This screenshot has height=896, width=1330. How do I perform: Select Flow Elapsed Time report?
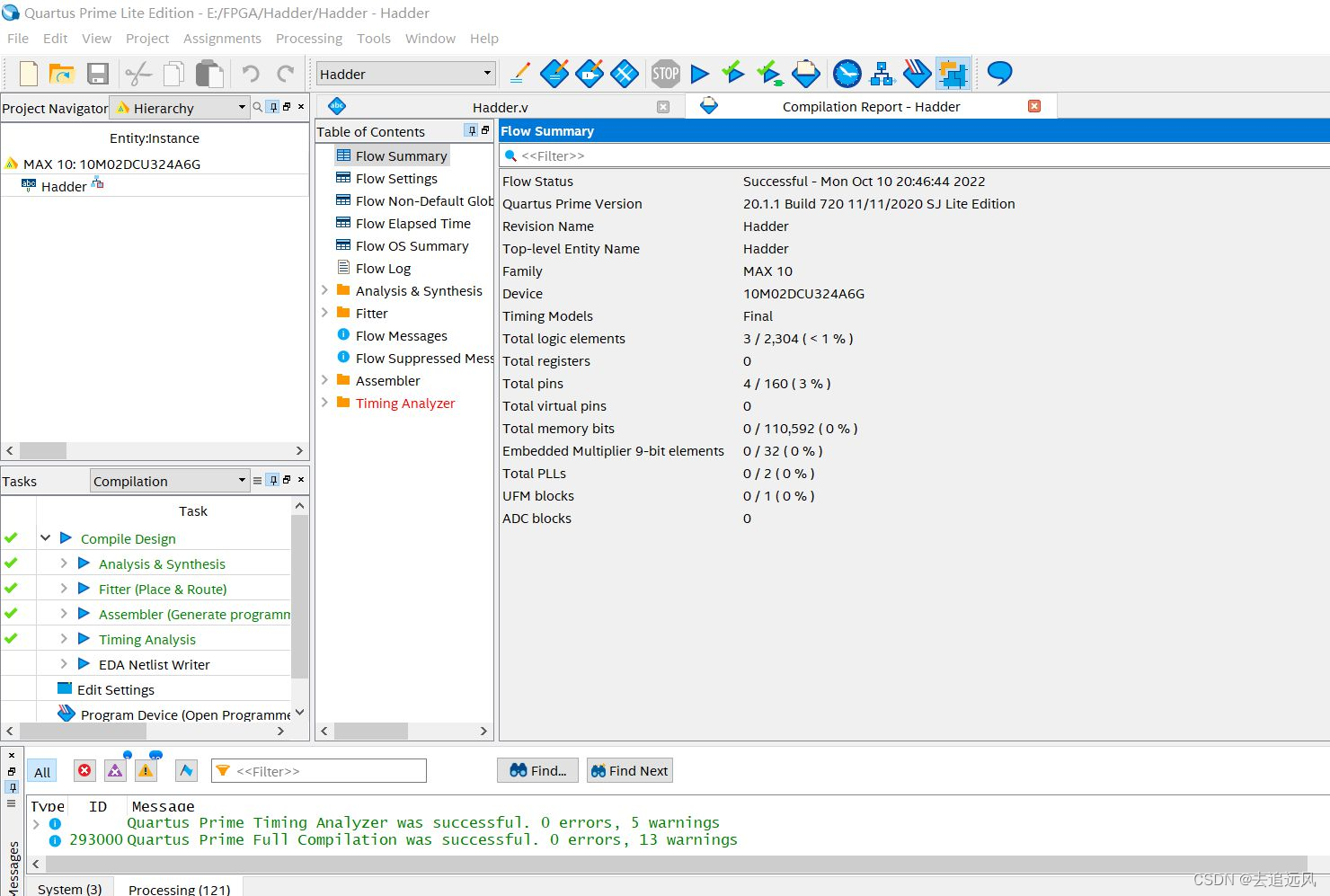click(412, 223)
